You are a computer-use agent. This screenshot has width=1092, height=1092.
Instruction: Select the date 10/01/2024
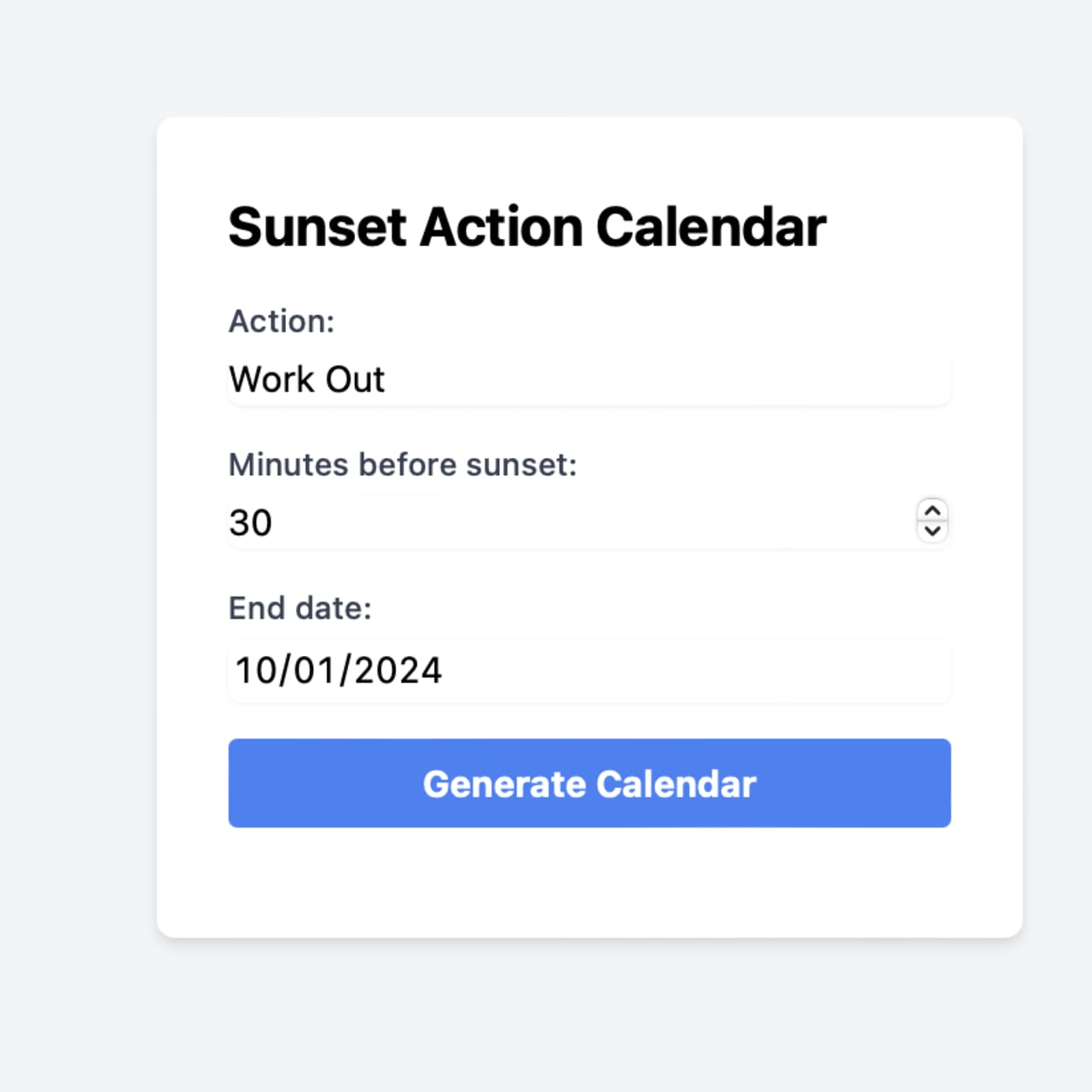339,671
